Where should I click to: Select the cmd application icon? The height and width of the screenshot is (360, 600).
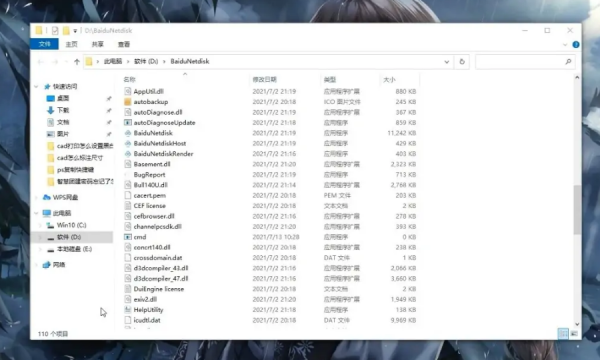pos(127,237)
